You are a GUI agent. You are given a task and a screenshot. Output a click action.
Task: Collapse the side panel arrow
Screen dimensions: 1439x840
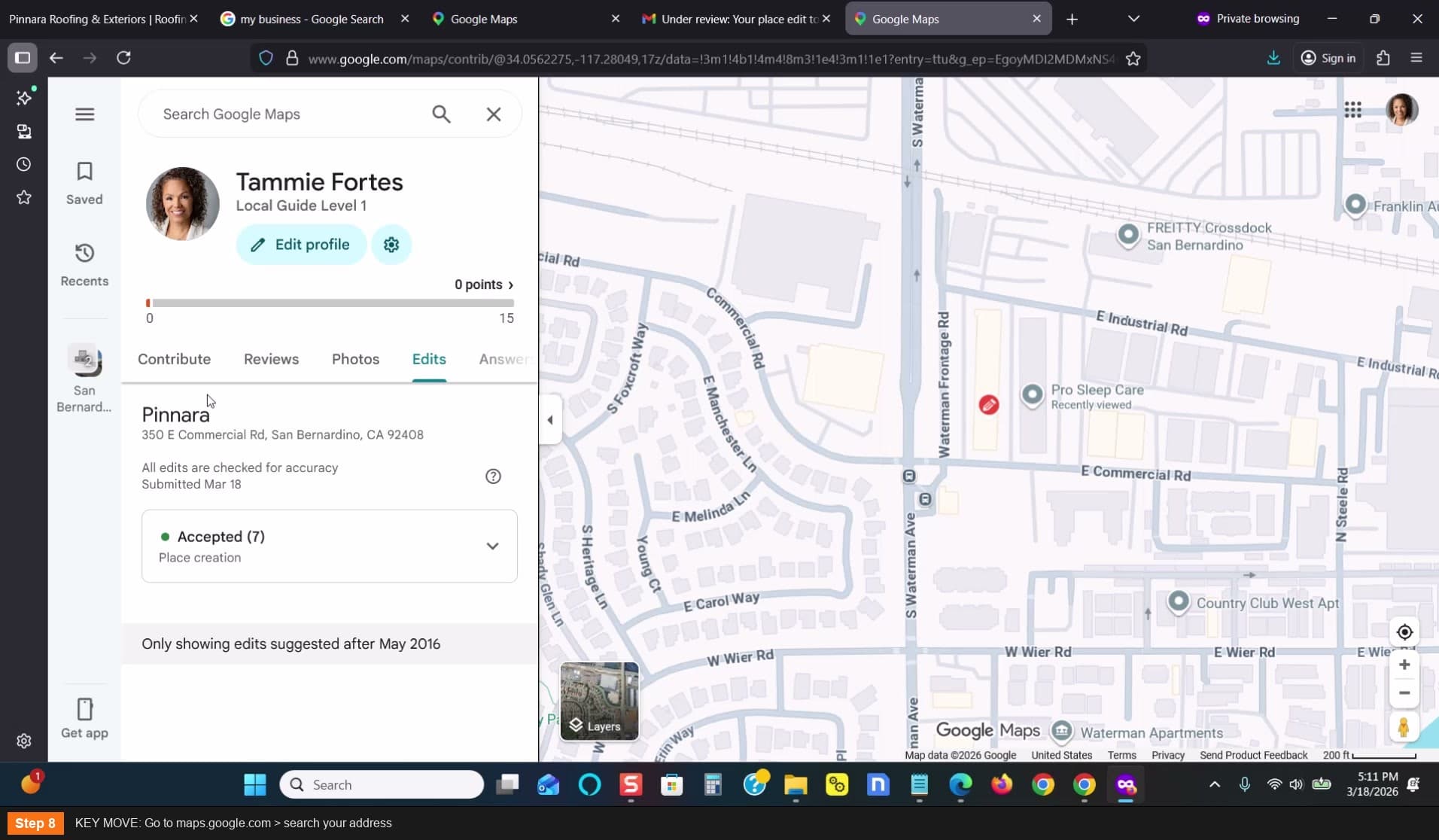(x=550, y=420)
